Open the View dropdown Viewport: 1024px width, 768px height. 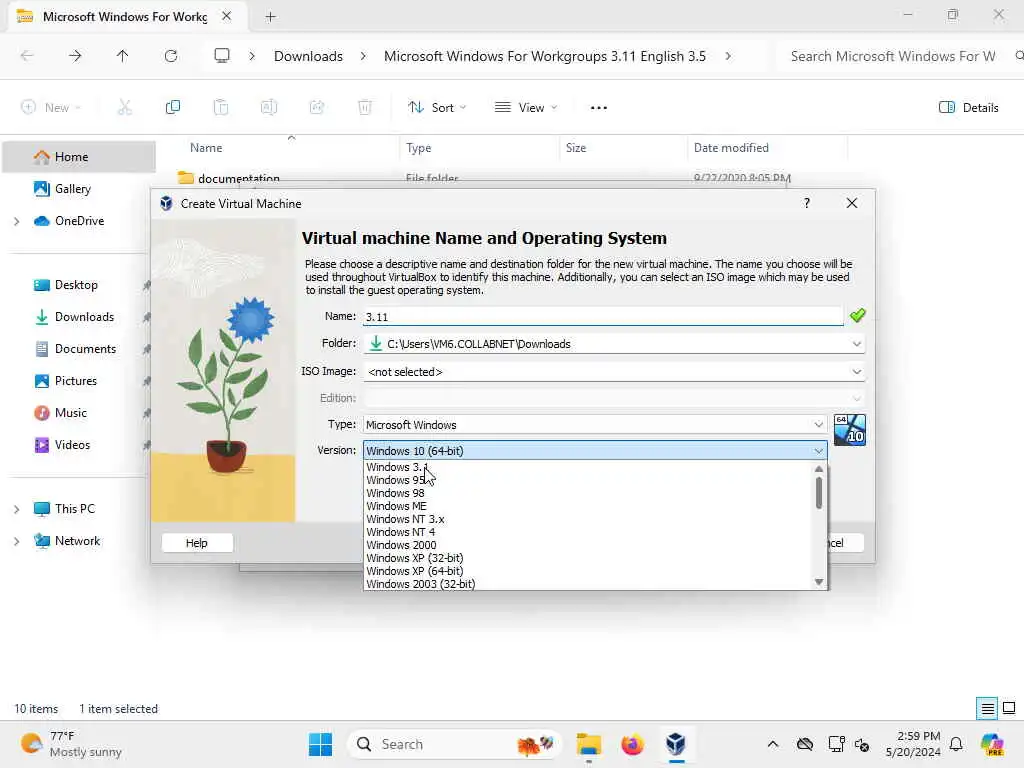coord(526,107)
